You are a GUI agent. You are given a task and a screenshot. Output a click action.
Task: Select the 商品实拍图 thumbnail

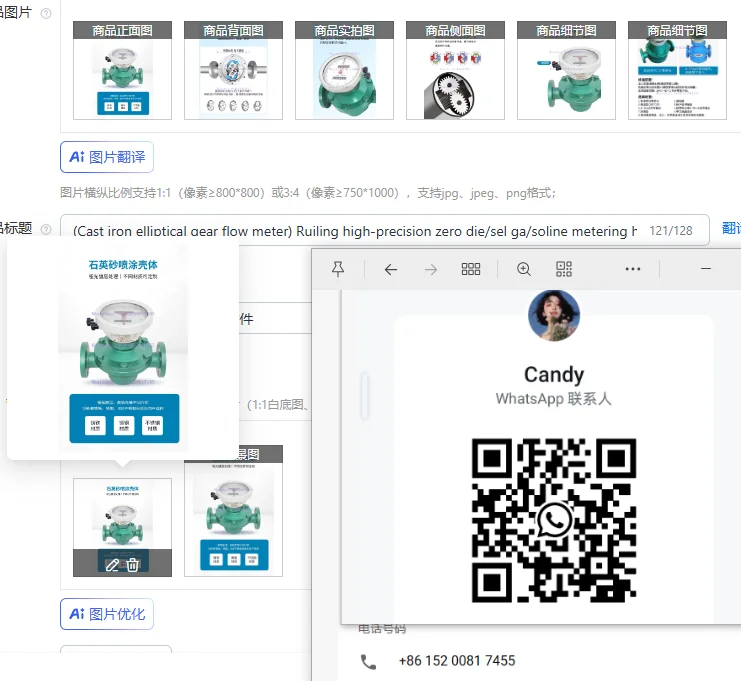345,70
